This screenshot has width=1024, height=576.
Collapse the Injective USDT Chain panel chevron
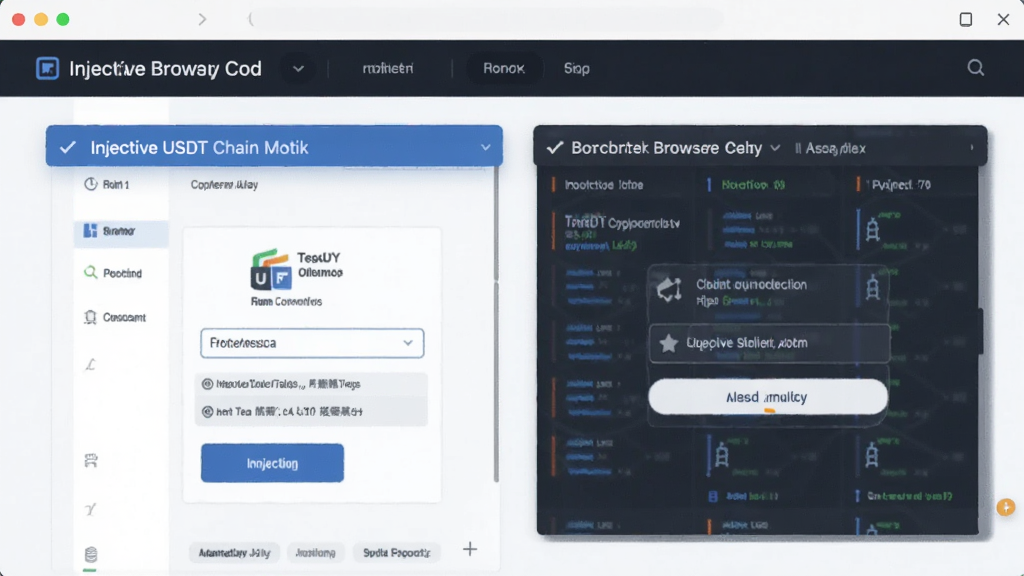click(x=485, y=148)
